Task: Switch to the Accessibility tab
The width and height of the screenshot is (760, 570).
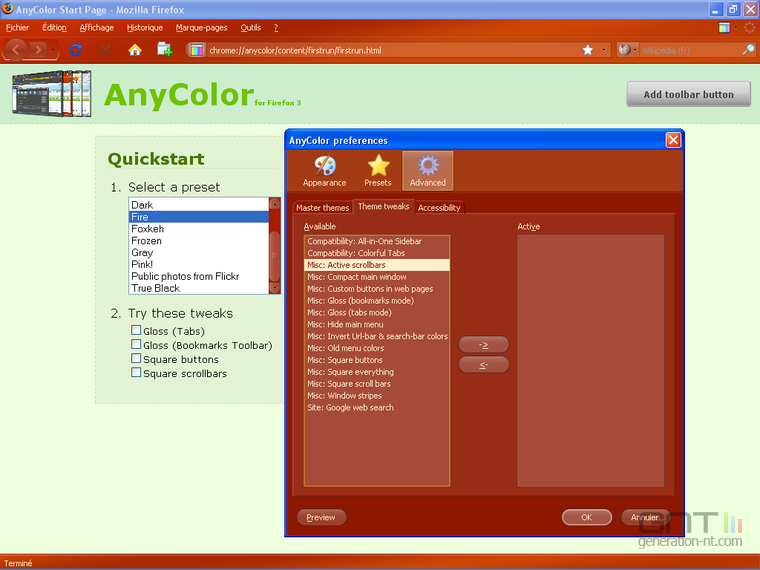Action: [x=439, y=207]
